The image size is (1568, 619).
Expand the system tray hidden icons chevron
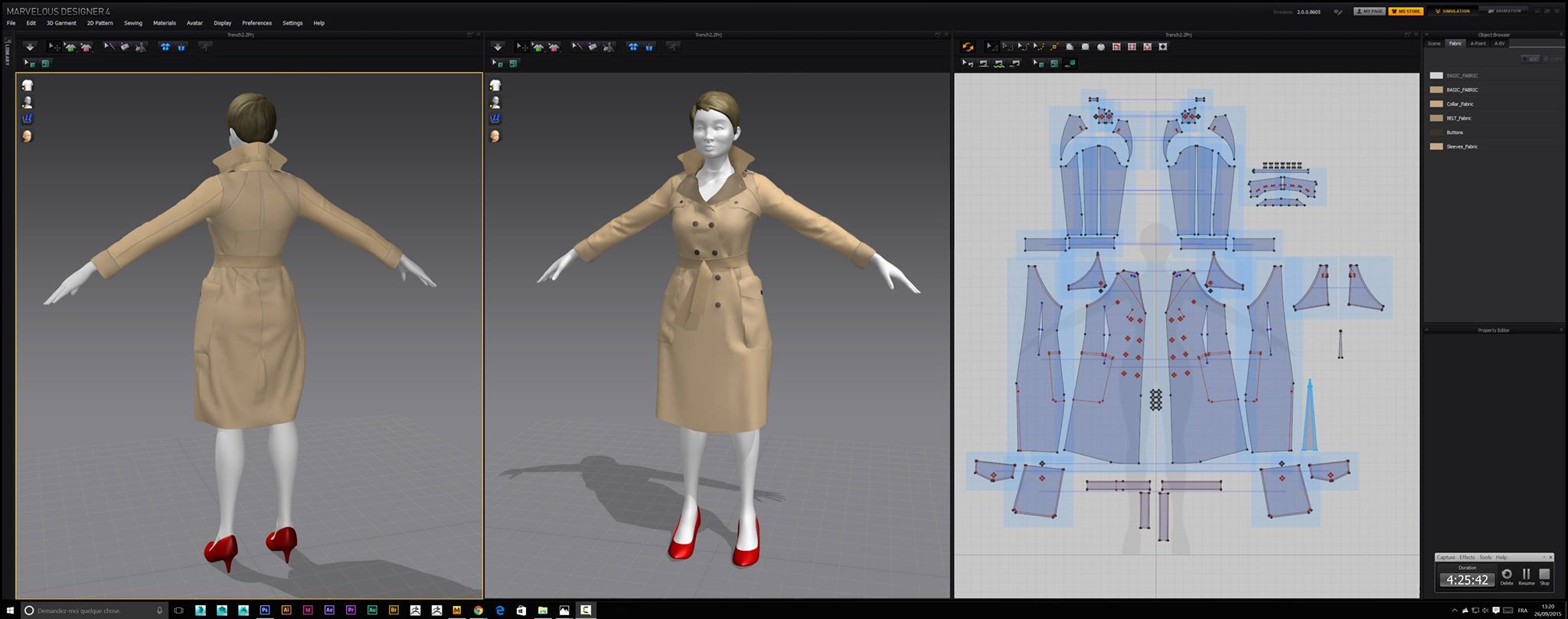[1455, 611]
